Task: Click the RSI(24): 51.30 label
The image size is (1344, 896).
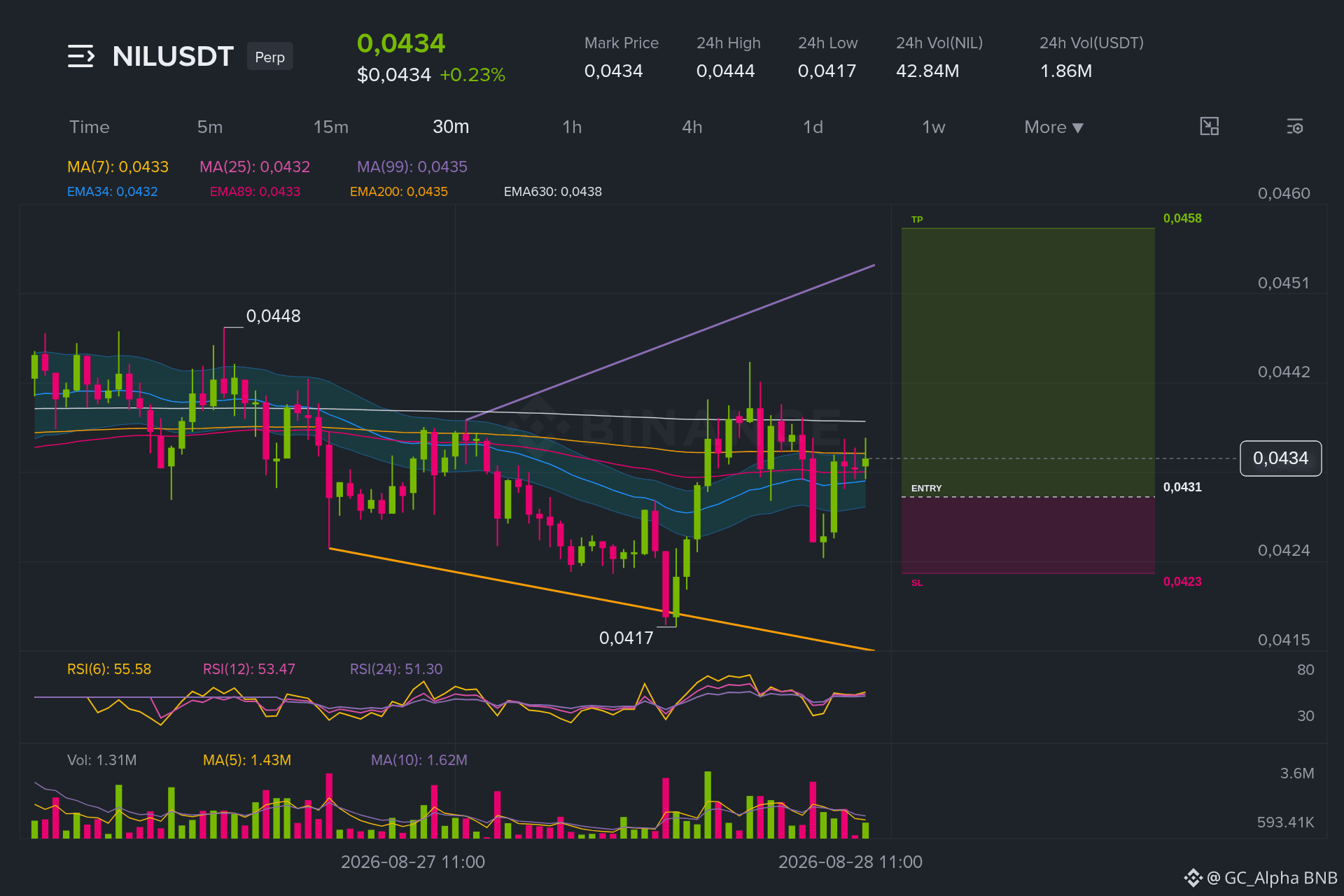Action: click(396, 669)
